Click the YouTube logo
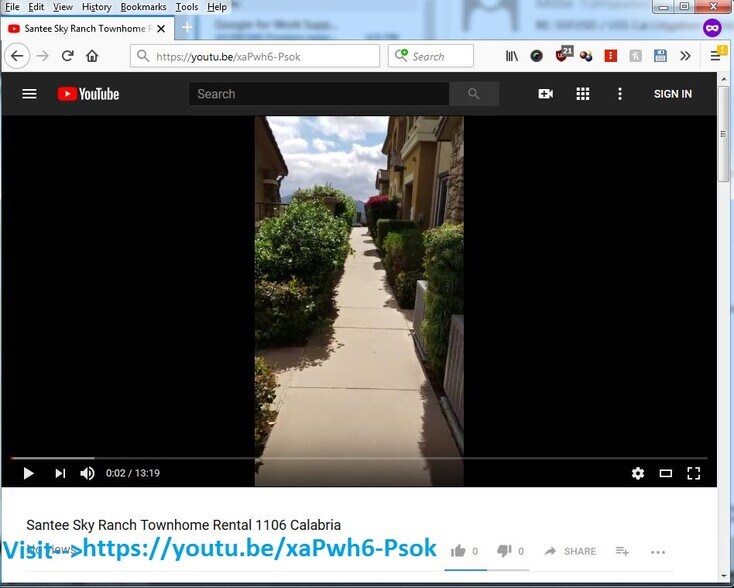This screenshot has height=588, width=734. coord(88,94)
